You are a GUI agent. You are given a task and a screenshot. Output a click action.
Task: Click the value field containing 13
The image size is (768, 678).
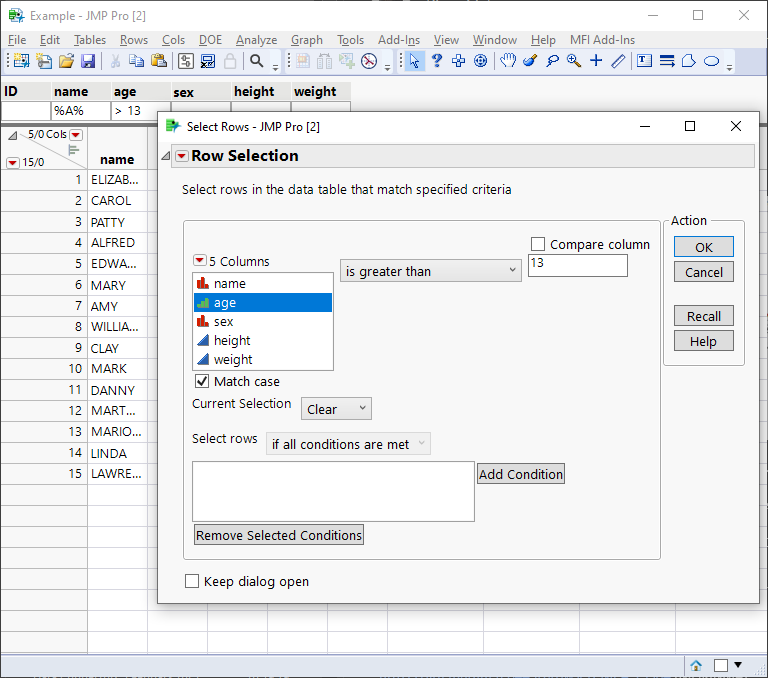pos(577,265)
